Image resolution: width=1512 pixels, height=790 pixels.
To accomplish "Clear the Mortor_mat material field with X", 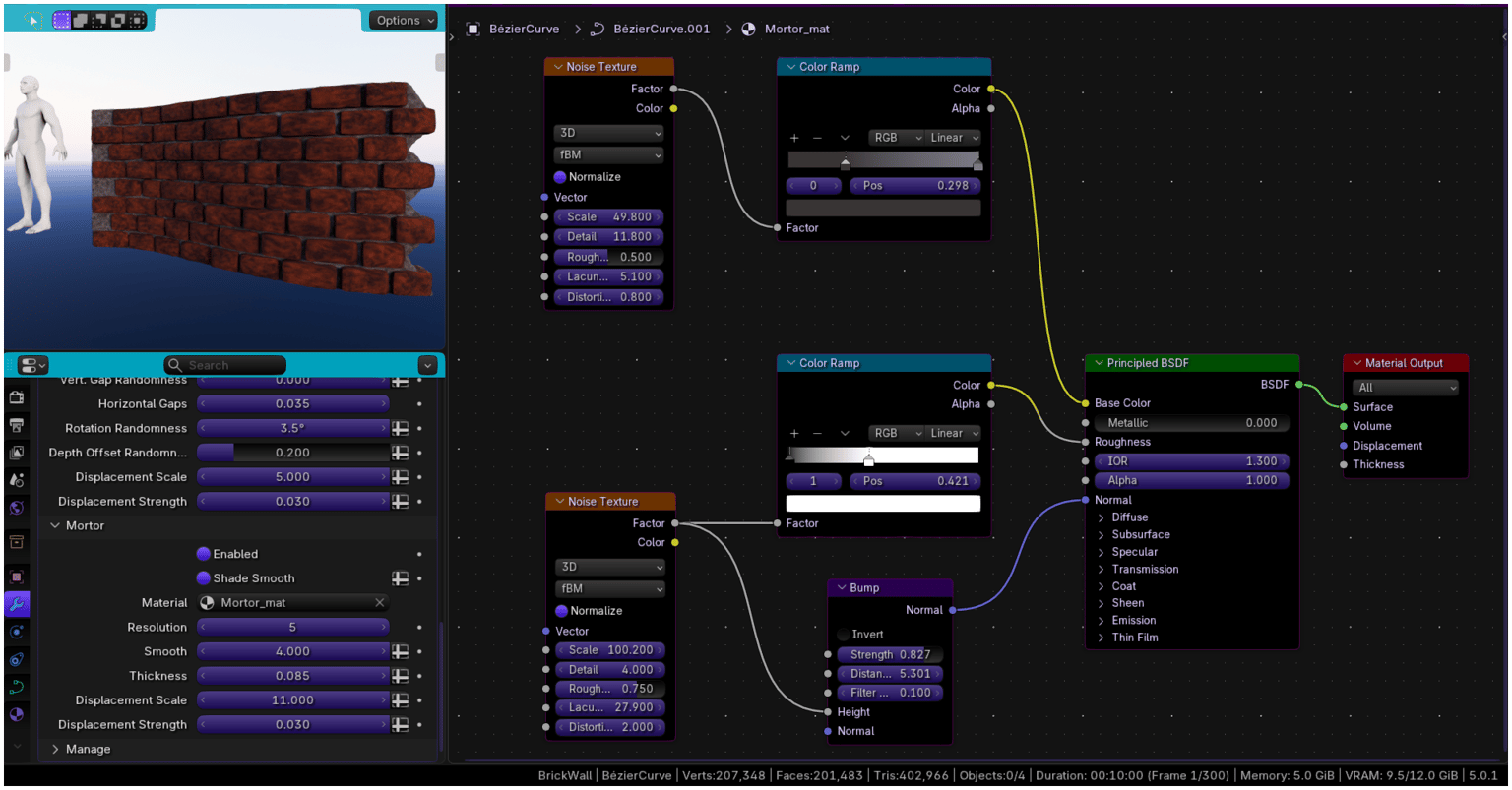I will click(380, 603).
